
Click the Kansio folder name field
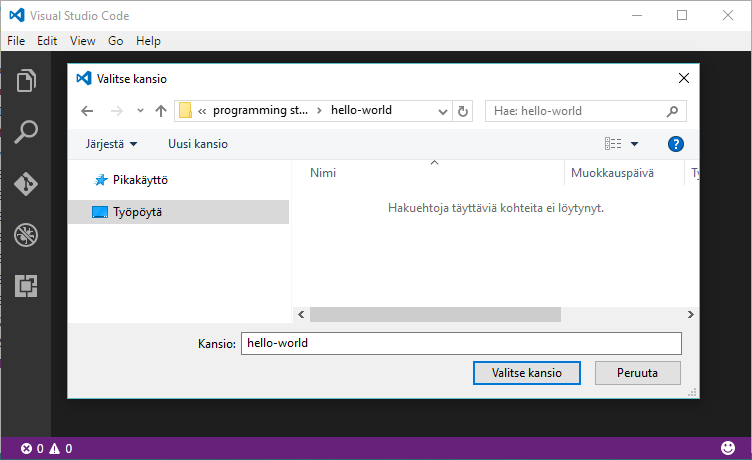[460, 343]
